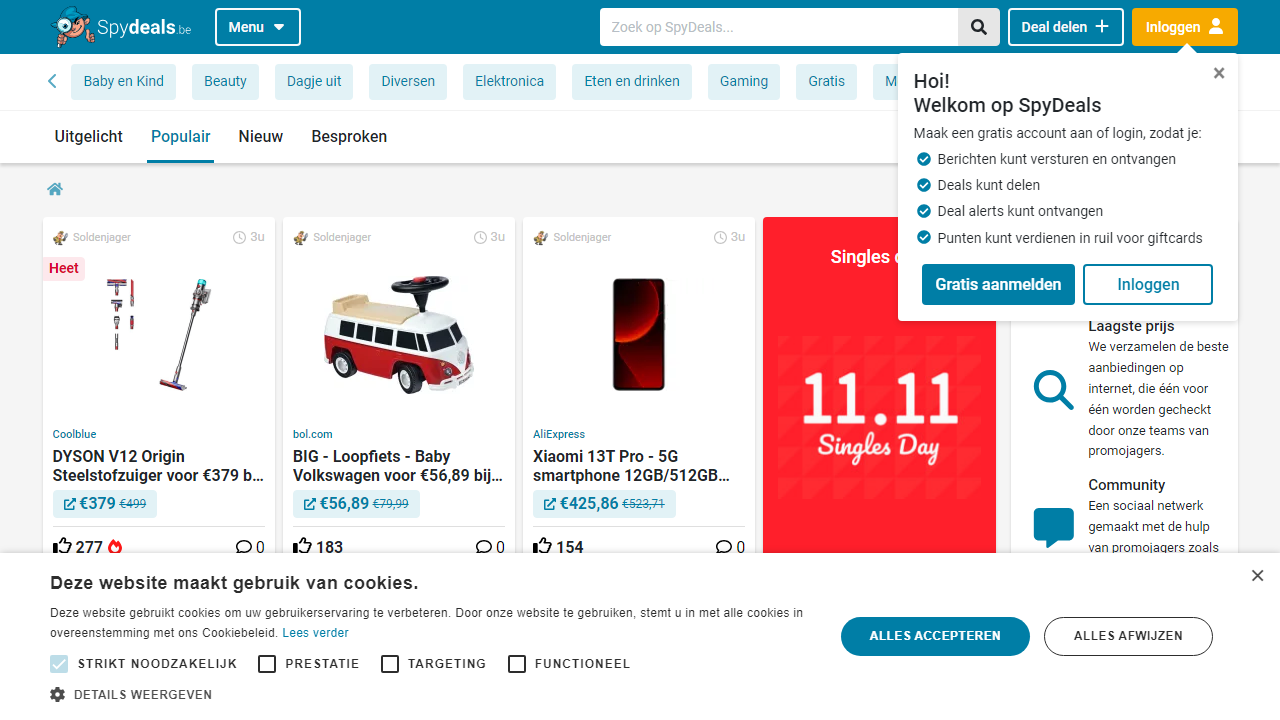Screen dimensions: 1280x720
Task: Enable the FUNCTIONEEL cookies checkbox
Action: 517,663
